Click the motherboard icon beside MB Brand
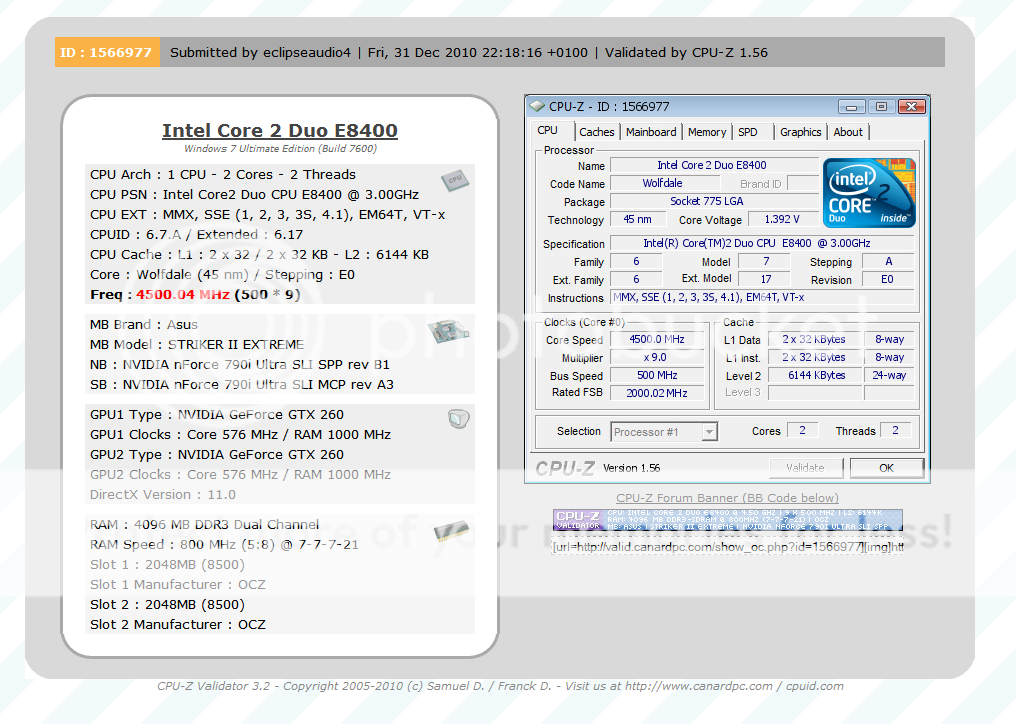This screenshot has height=724, width=1016. coord(448,331)
